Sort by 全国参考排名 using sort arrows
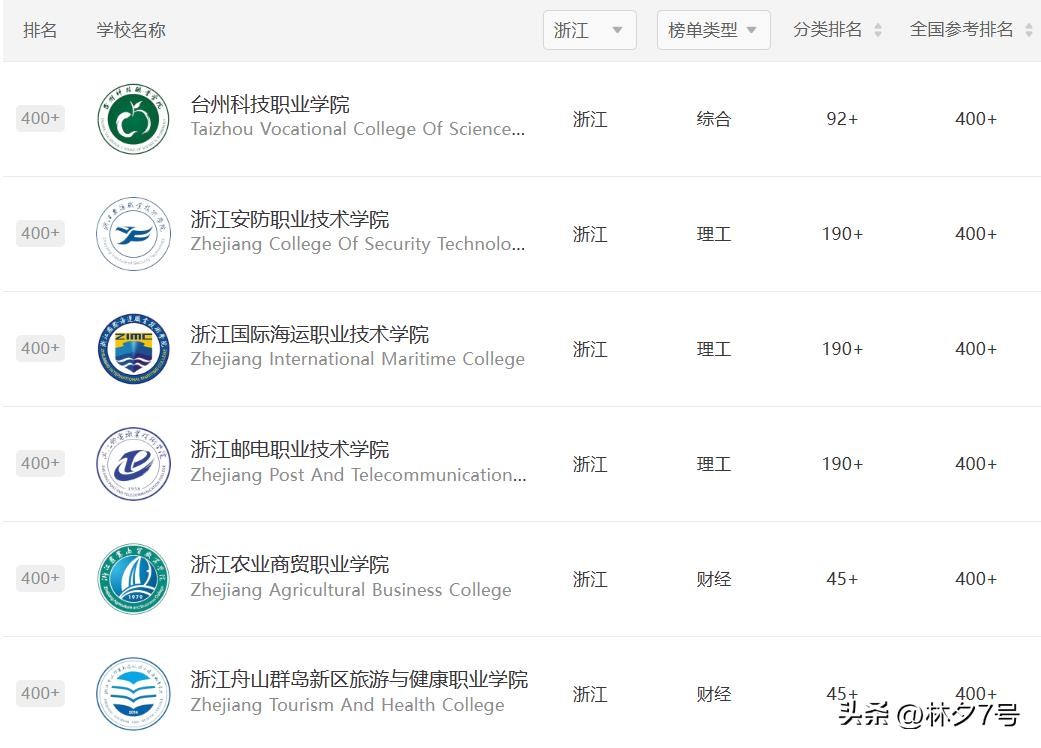Screen dimensions: 1041x748 pos(1029,30)
